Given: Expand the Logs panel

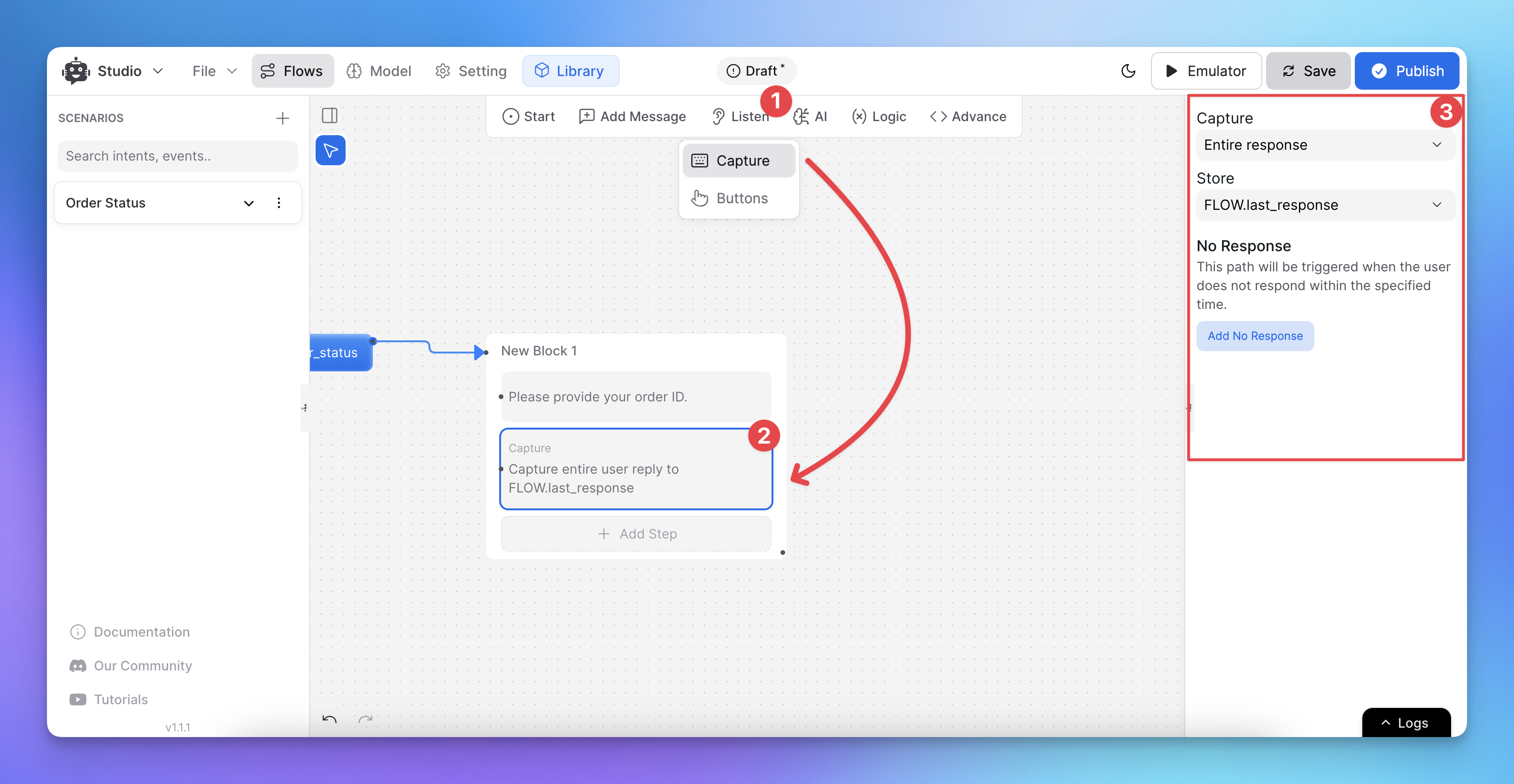Looking at the screenshot, I should (1406, 723).
